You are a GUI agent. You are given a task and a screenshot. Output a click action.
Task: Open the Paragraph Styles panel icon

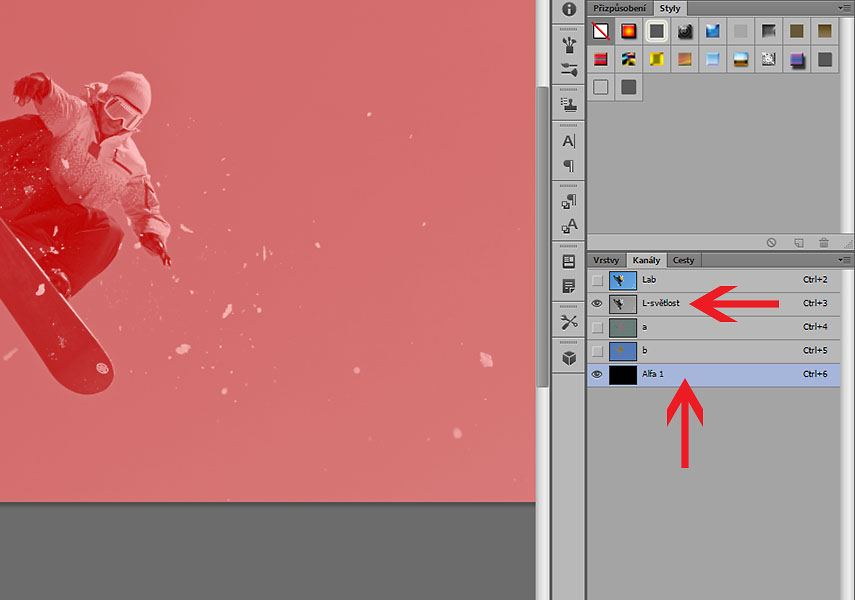pos(569,201)
